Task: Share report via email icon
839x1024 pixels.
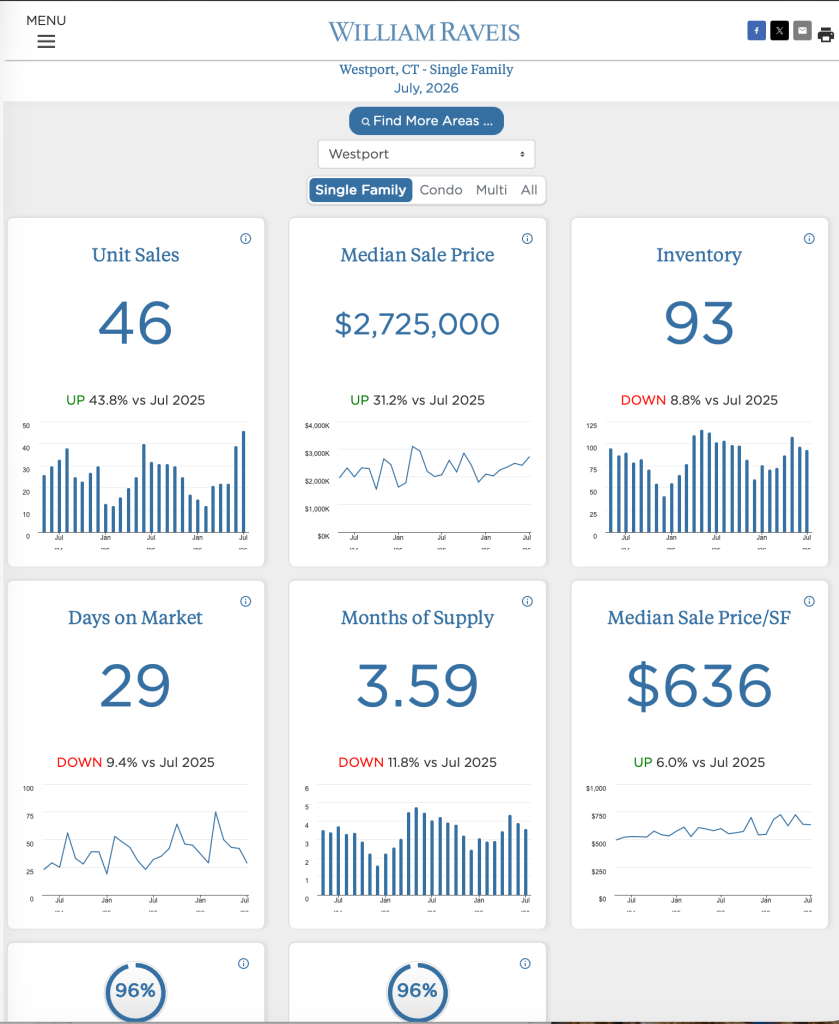Action: tap(802, 31)
